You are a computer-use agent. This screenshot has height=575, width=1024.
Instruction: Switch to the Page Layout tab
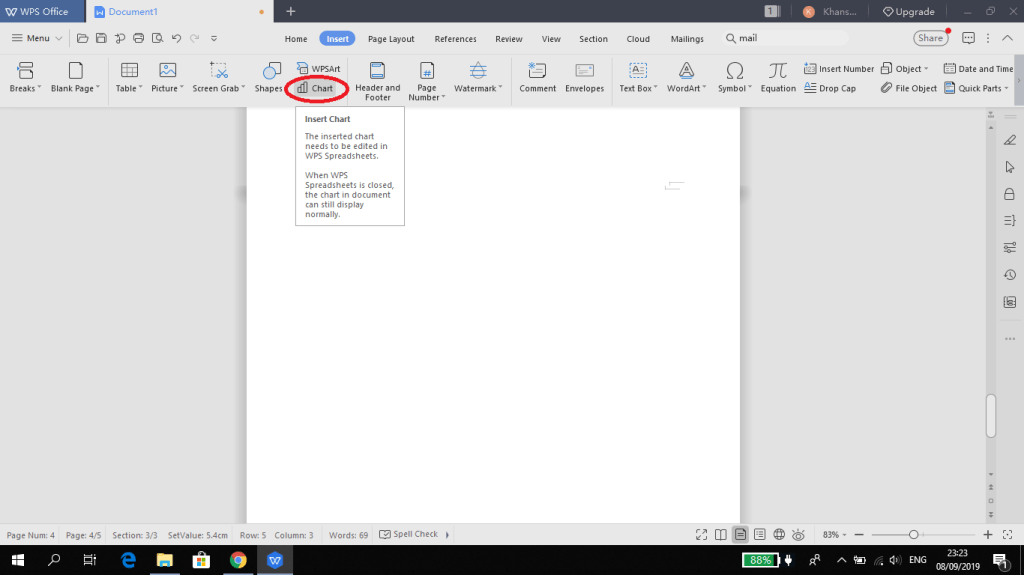391,39
